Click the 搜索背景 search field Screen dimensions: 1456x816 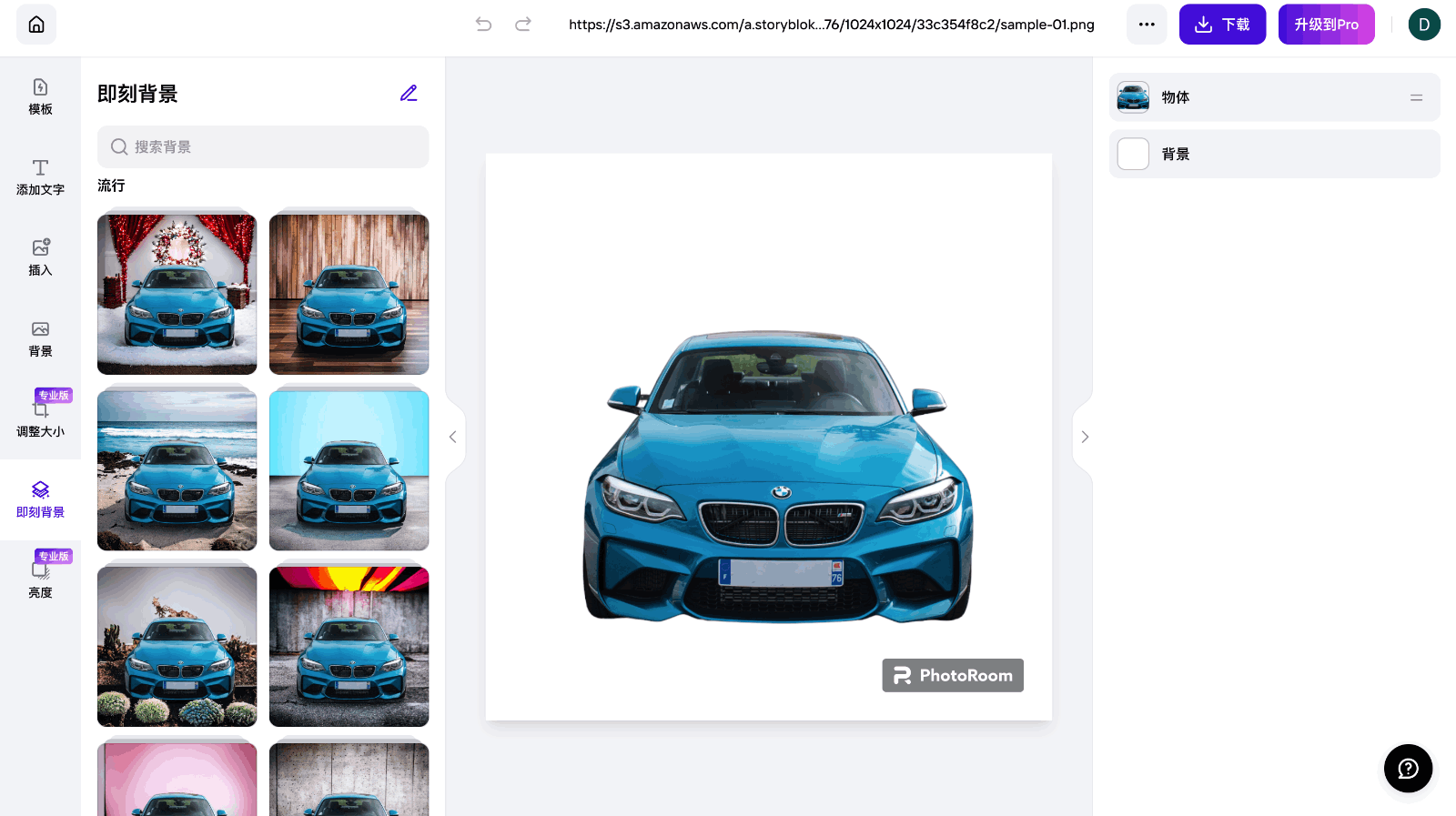(x=263, y=147)
